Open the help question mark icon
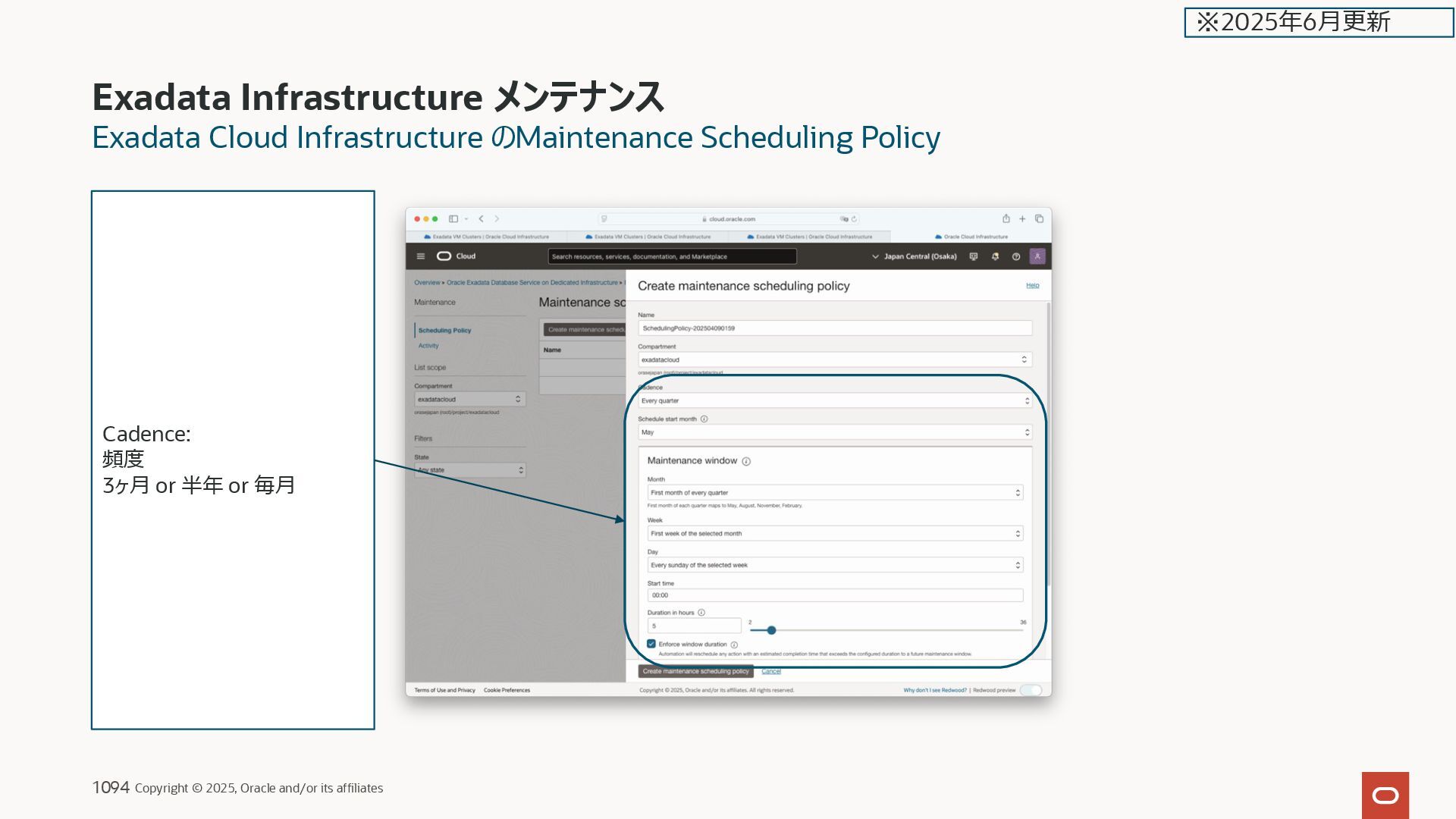 point(1016,256)
